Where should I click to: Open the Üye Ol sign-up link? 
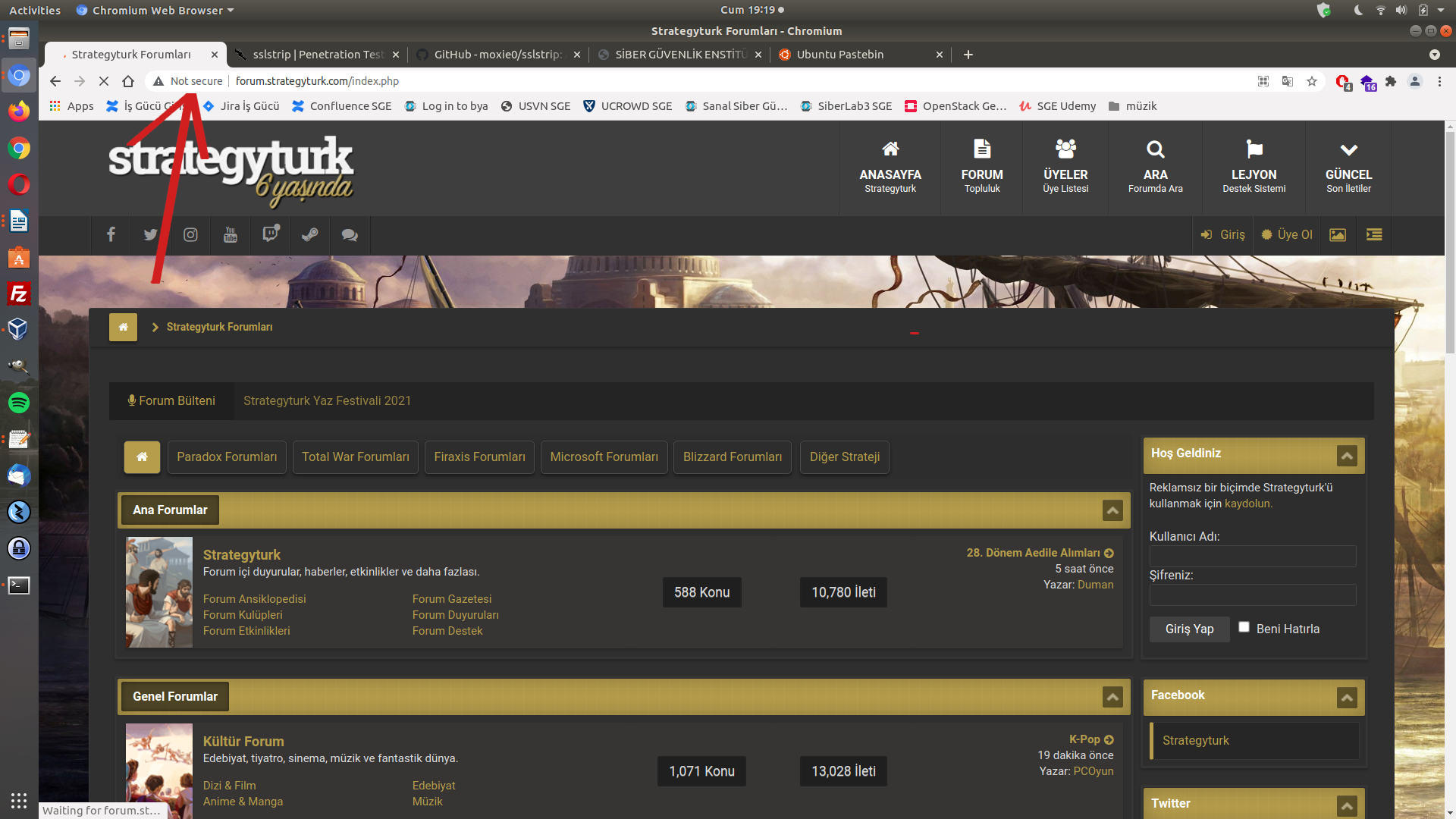1287,235
